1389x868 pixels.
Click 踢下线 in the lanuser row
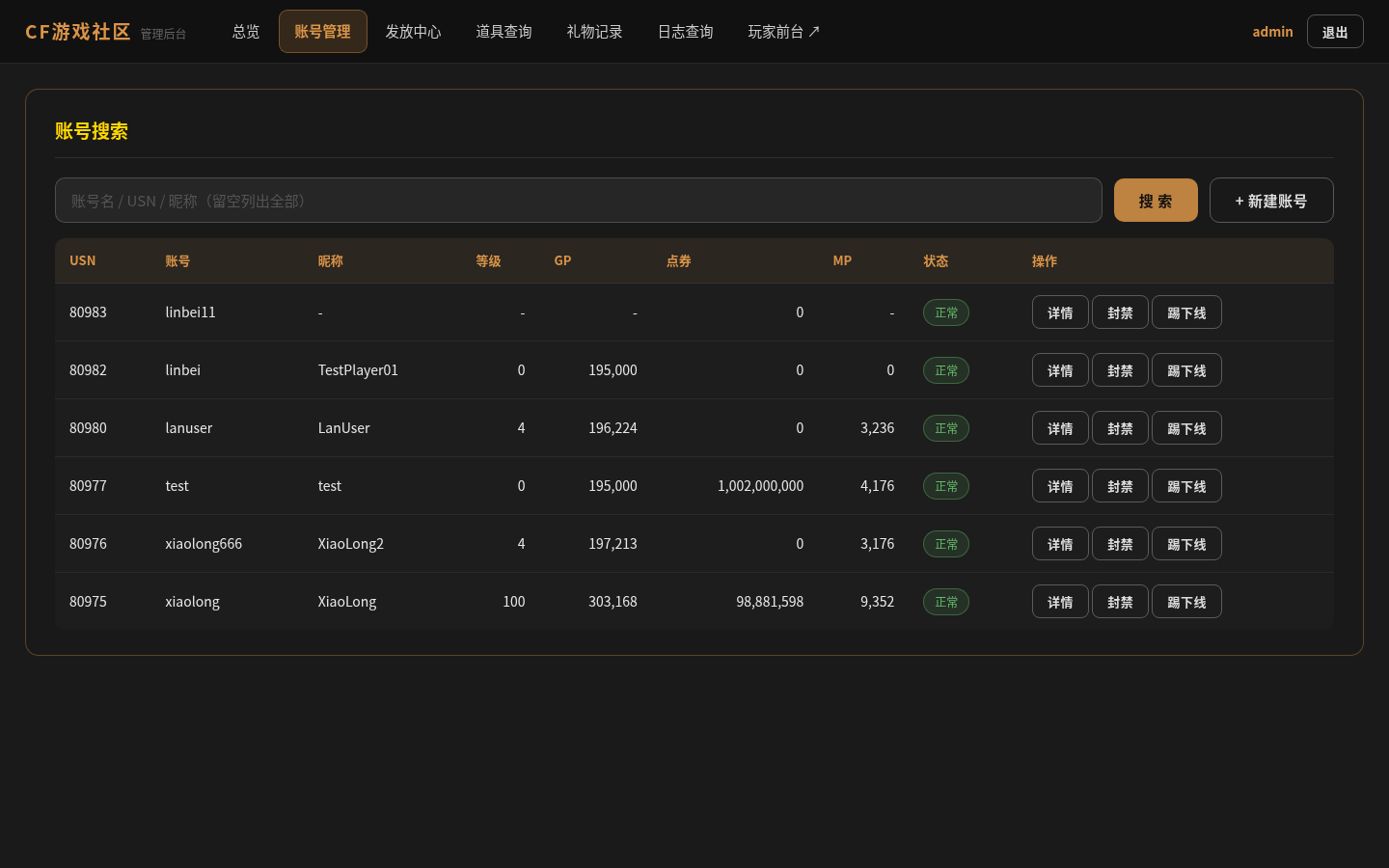click(x=1186, y=428)
